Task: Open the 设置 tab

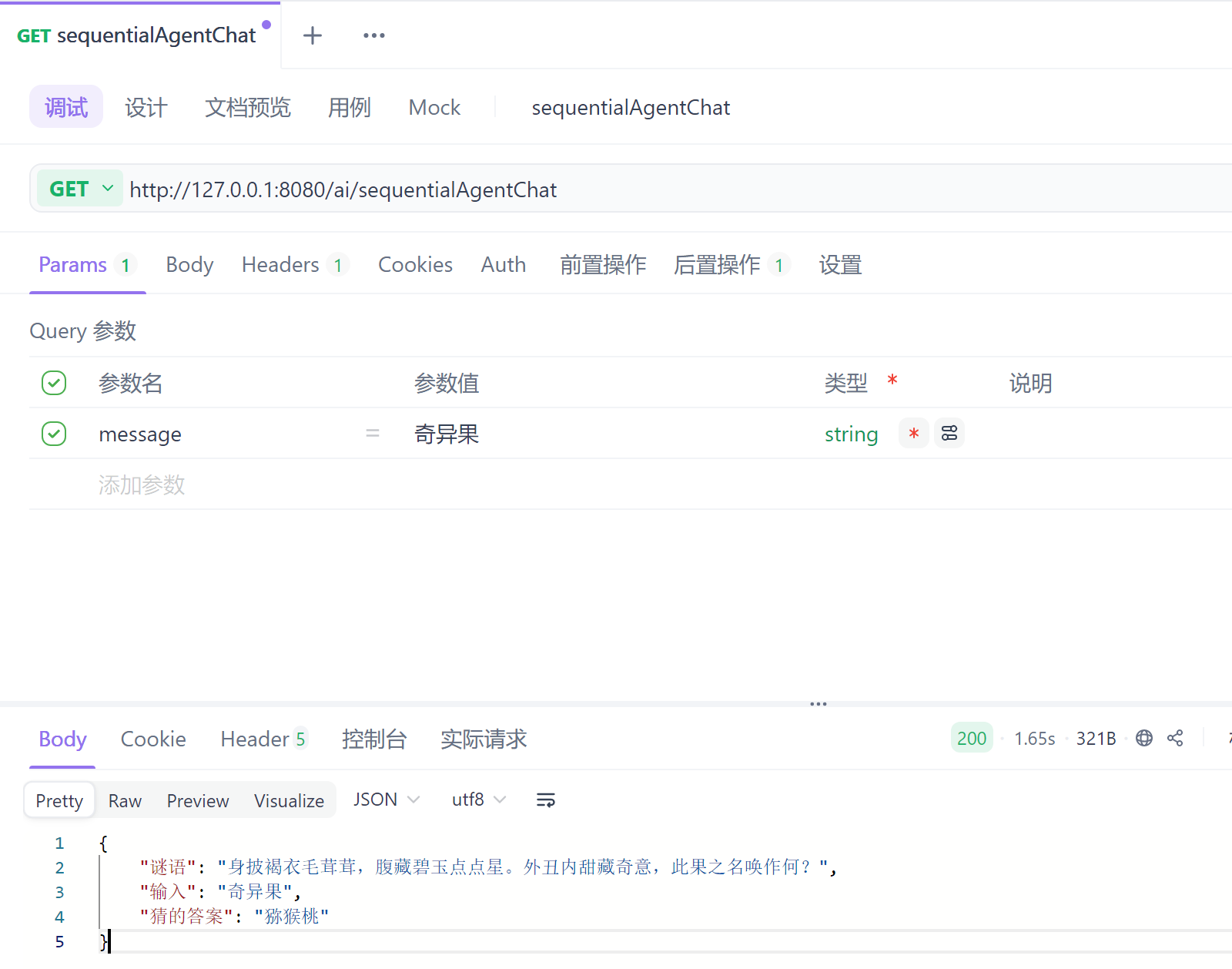Action: click(x=840, y=265)
